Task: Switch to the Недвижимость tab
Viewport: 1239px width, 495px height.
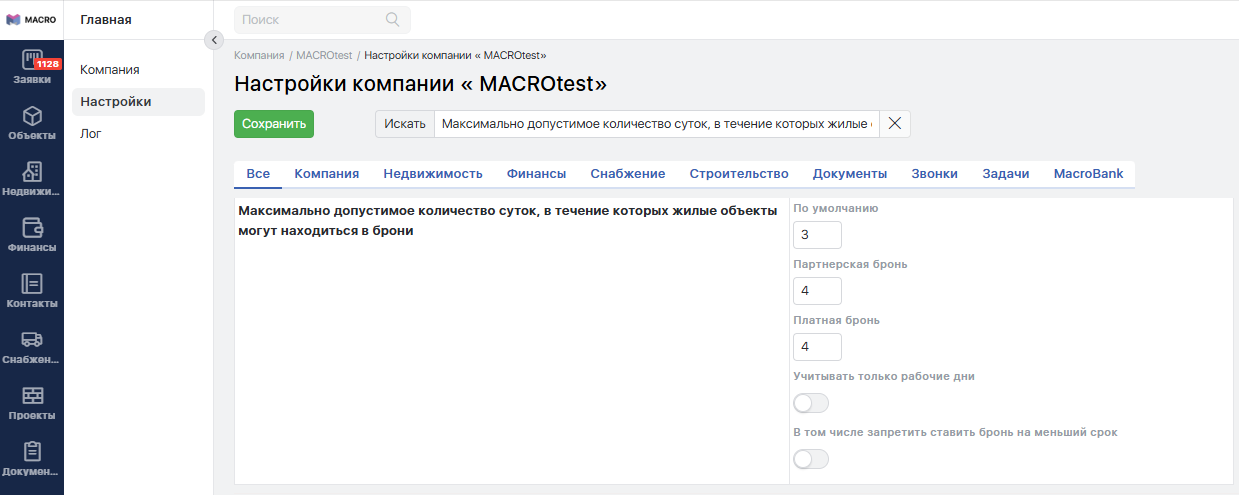Action: (433, 174)
